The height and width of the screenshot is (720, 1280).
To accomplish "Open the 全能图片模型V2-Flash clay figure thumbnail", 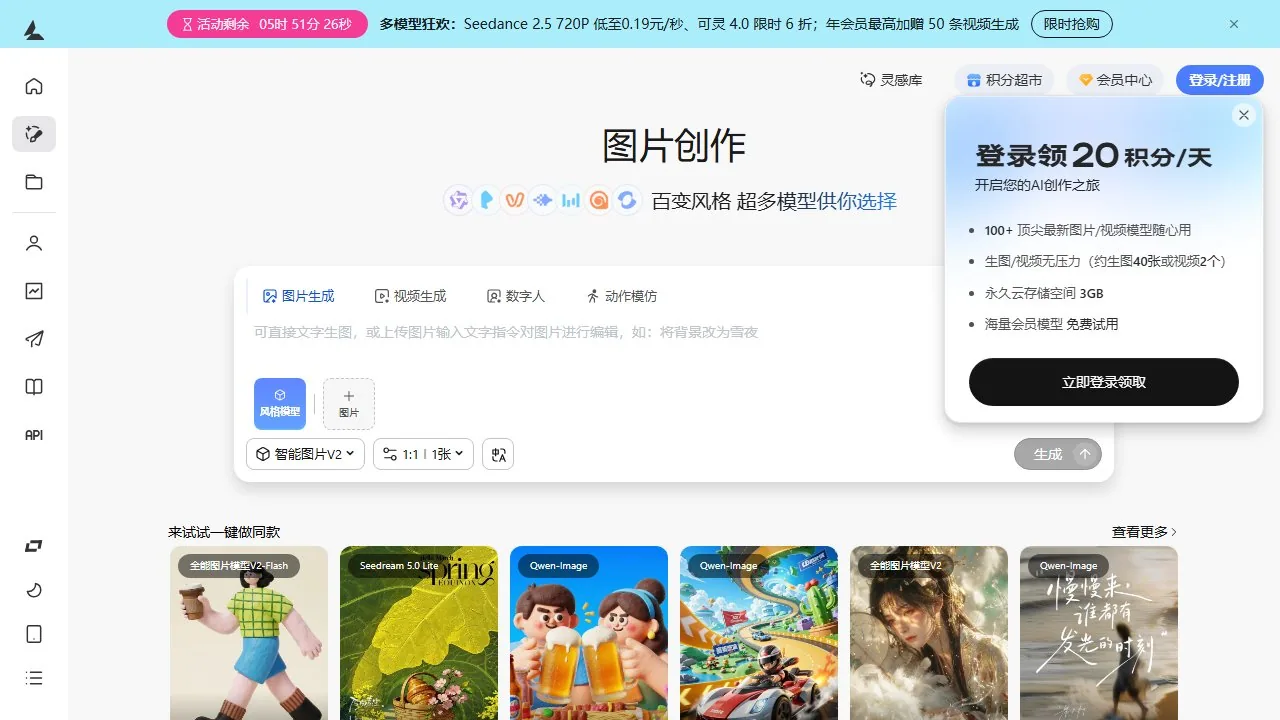I will 249,633.
